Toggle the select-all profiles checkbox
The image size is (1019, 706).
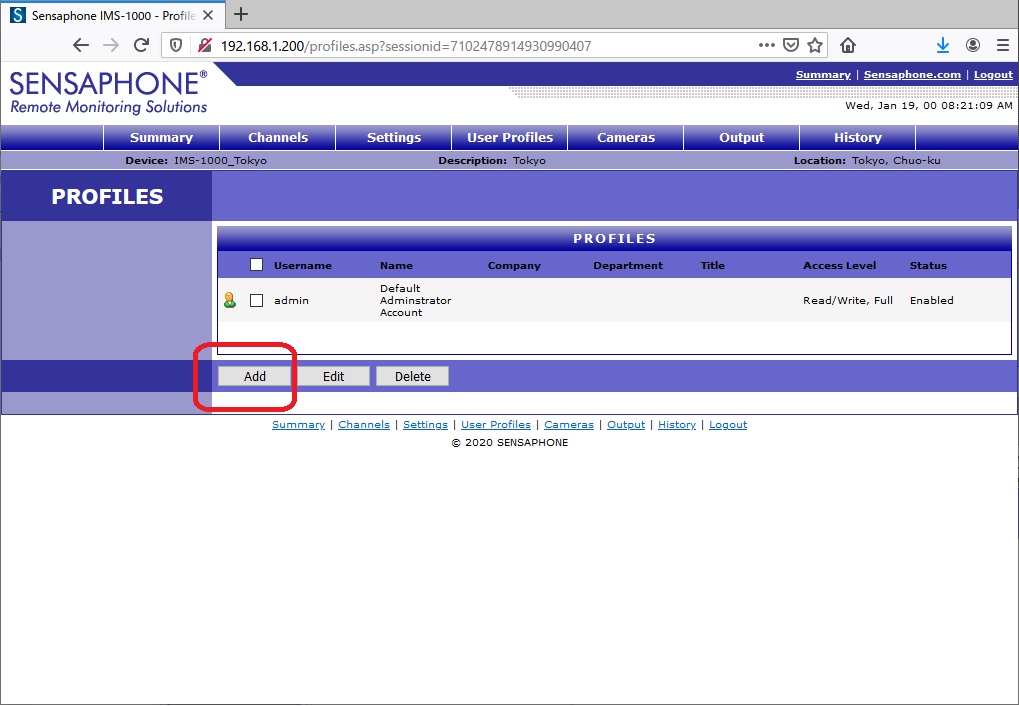(257, 265)
